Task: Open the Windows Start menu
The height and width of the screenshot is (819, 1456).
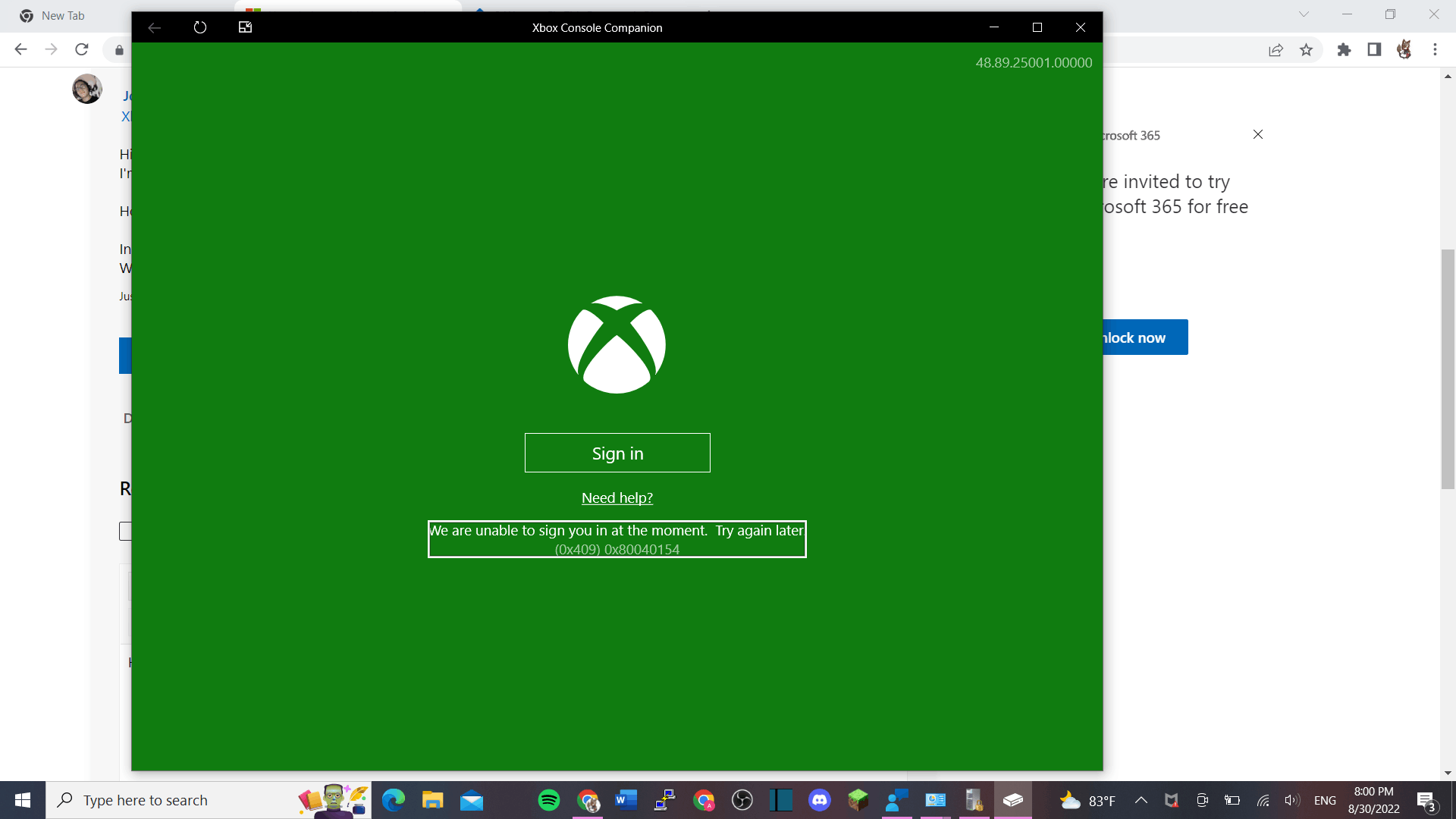Action: tap(23, 800)
